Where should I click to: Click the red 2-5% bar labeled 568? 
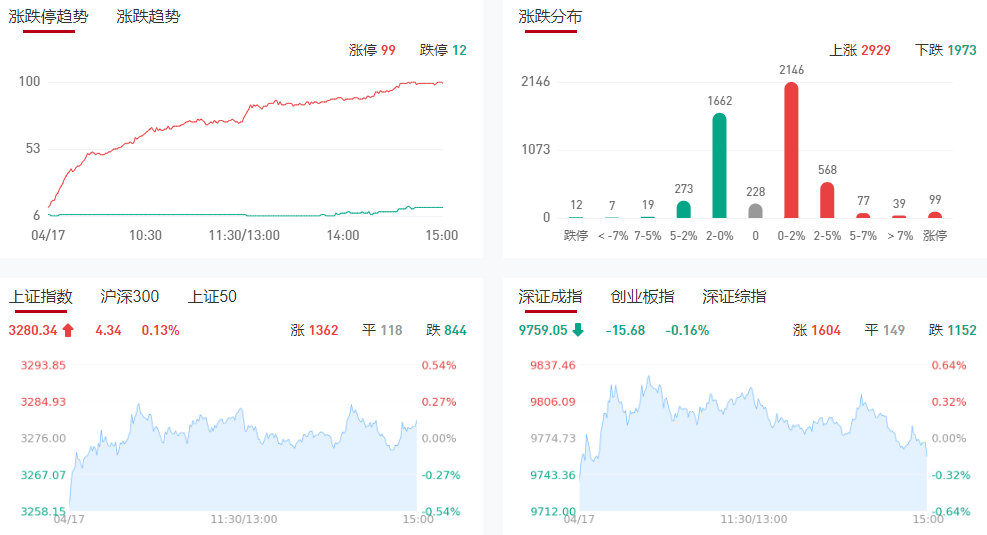click(827, 200)
